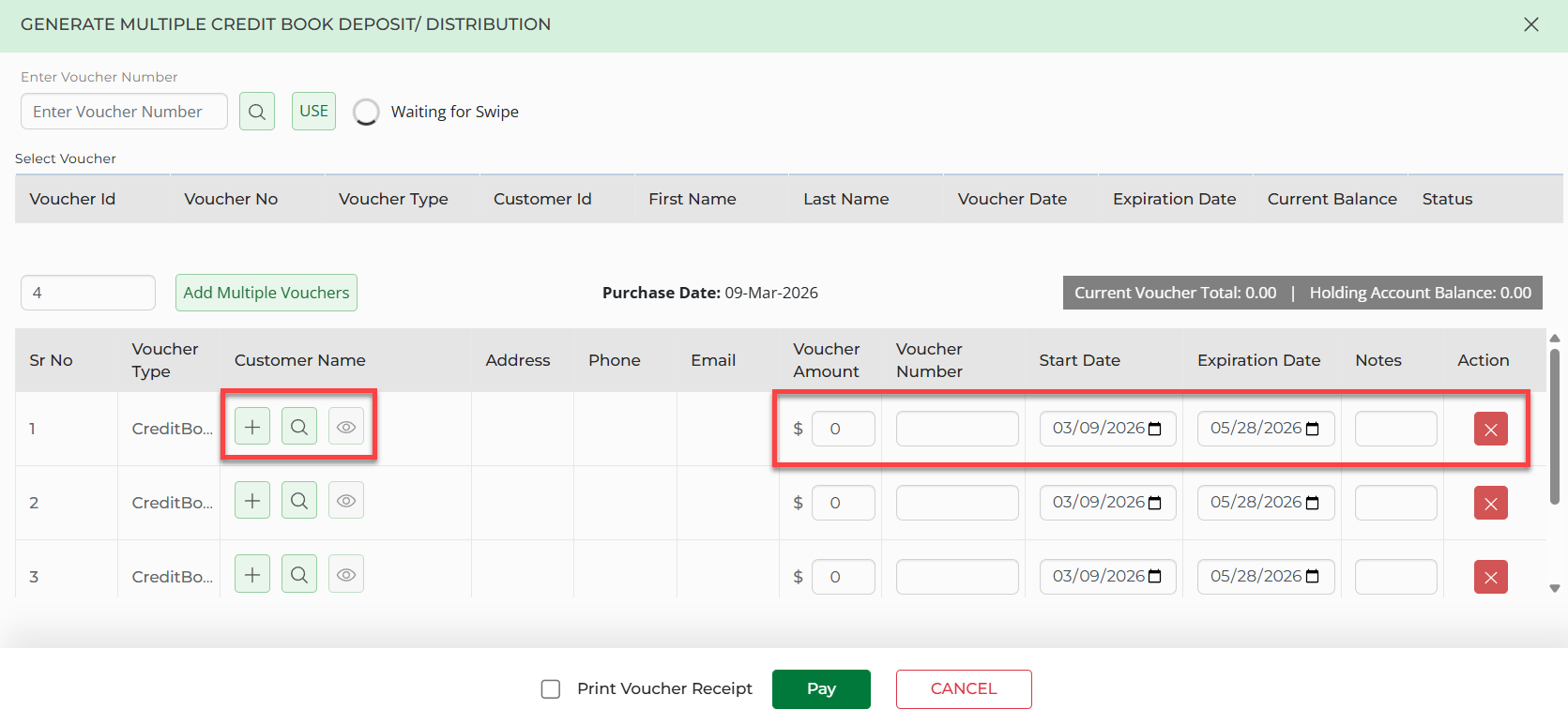The image size is (1568, 725).
Task: Open calendar picker for row 1 Start Date
Action: pos(1155,429)
